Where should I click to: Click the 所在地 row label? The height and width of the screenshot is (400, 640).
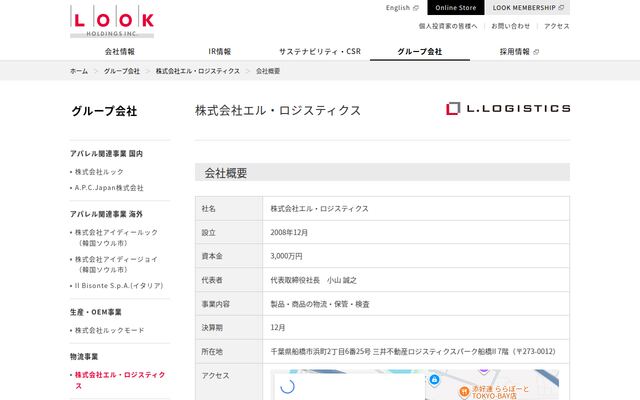(x=212, y=351)
